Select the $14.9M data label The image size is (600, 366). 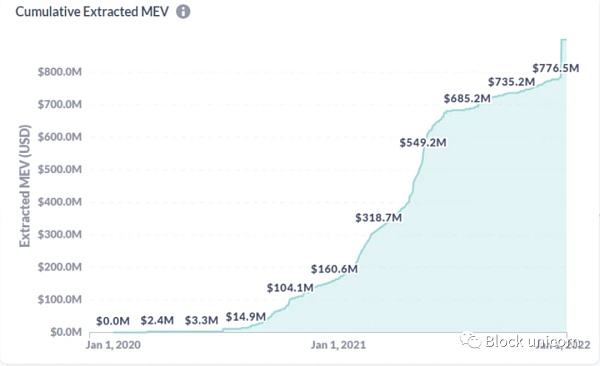[246, 317]
